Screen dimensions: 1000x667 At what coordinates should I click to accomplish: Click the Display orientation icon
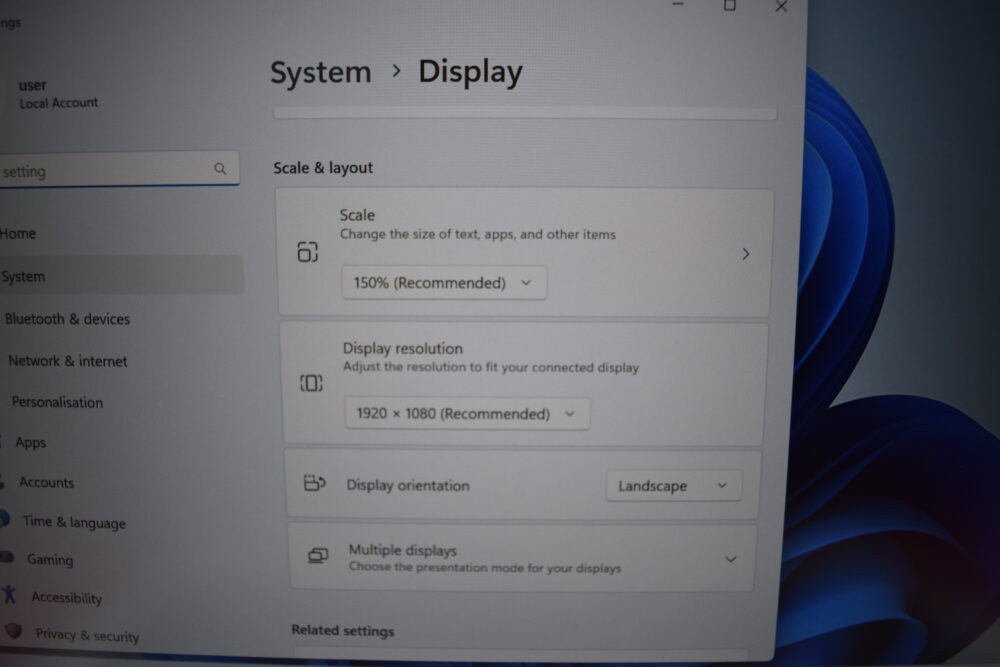[314, 483]
